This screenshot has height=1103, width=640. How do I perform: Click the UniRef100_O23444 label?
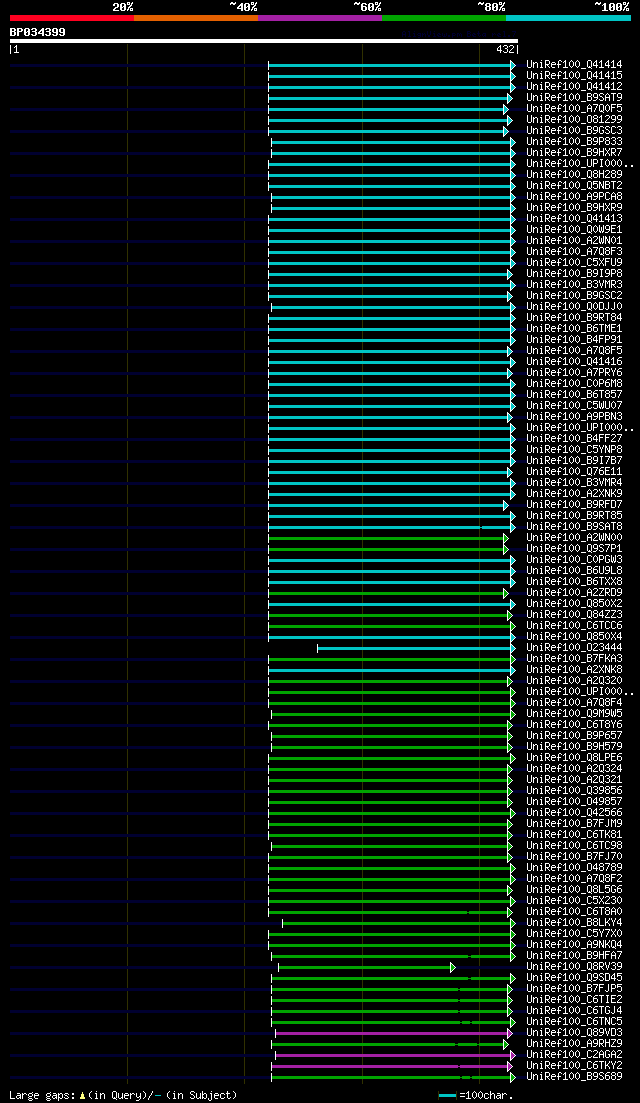coord(574,647)
